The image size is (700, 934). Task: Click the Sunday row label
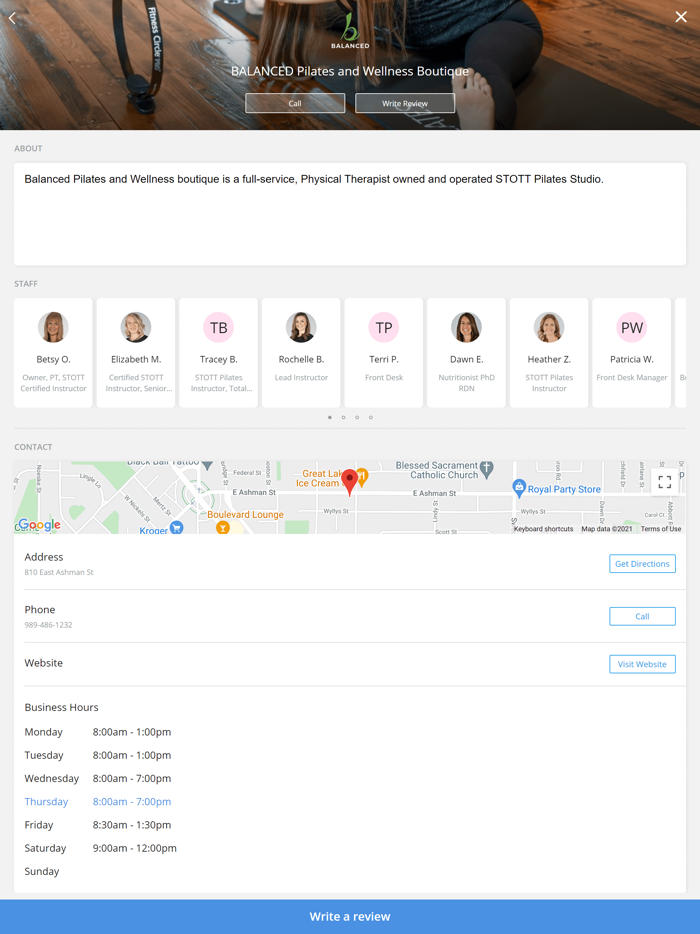[x=42, y=871]
